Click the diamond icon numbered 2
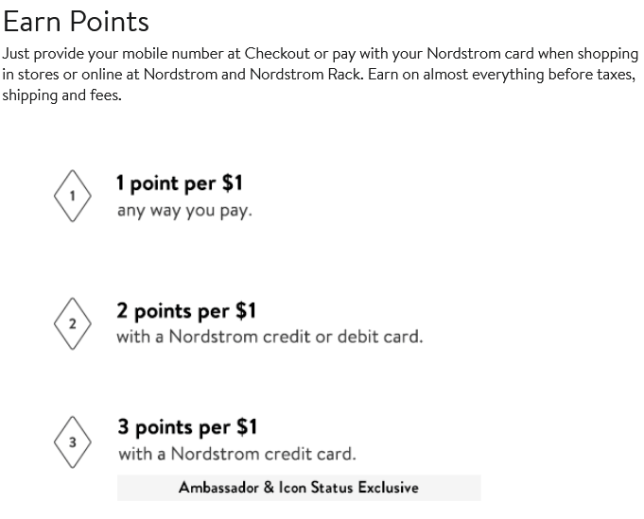This screenshot has width=644, height=519. (x=72, y=325)
